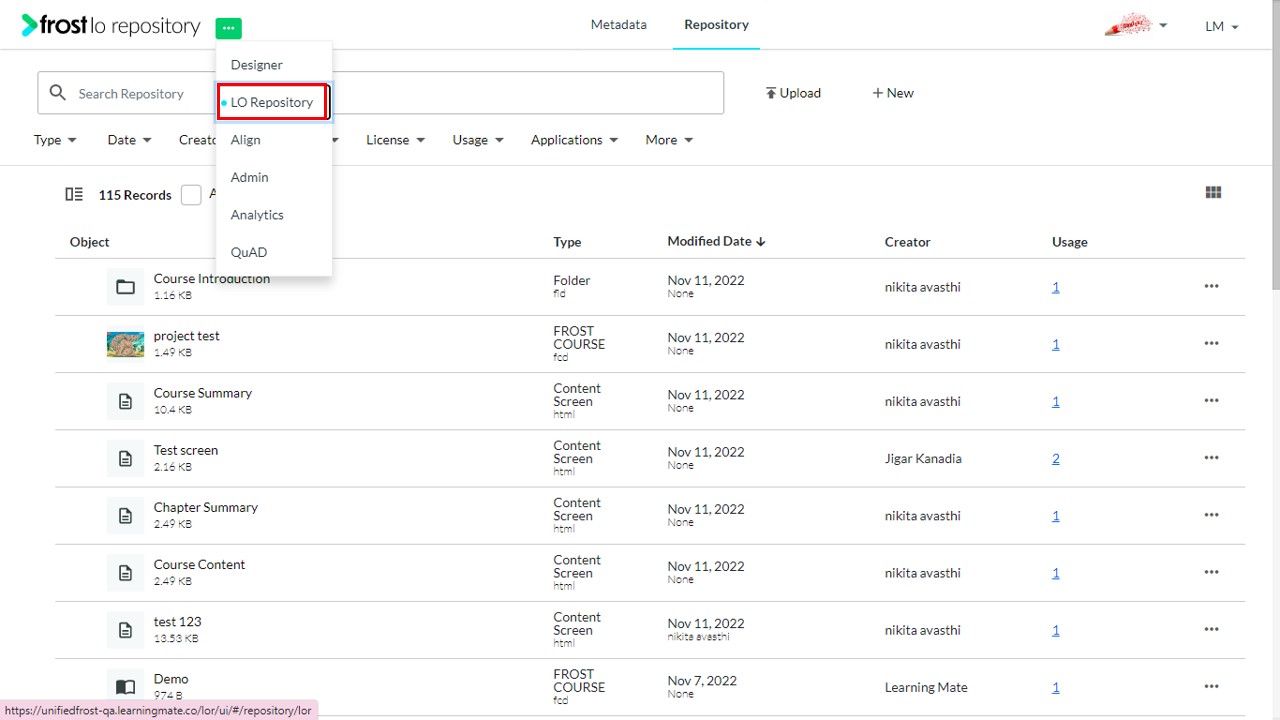Screen dimensions: 1280x720
Task: Expand the License filter dropdown
Action: 395,140
